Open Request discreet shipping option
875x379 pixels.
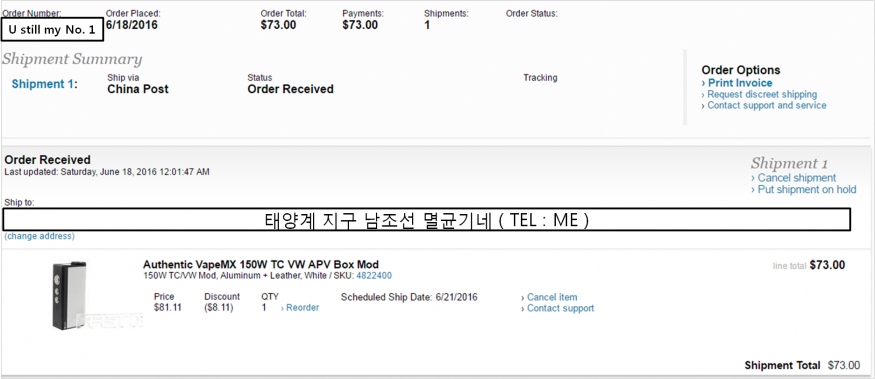coord(759,94)
